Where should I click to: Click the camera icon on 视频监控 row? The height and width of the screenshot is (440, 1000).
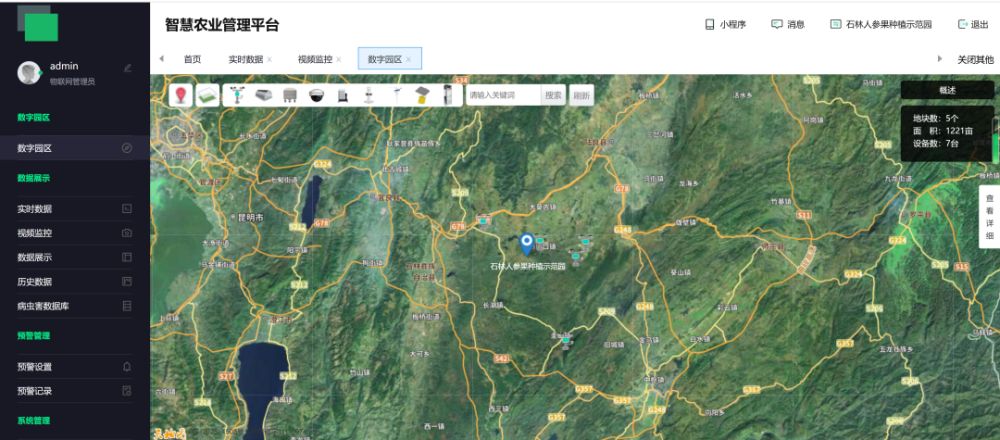coord(127,233)
